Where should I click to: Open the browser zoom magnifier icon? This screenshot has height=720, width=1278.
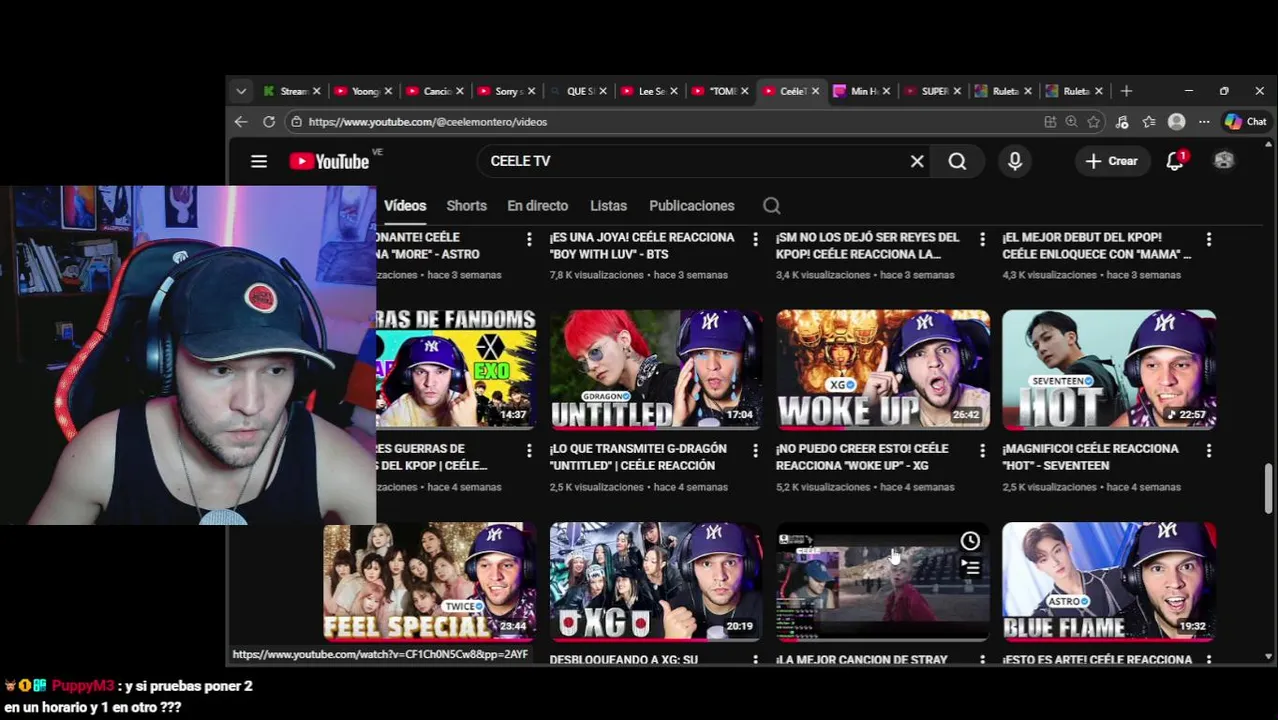coord(1072,122)
